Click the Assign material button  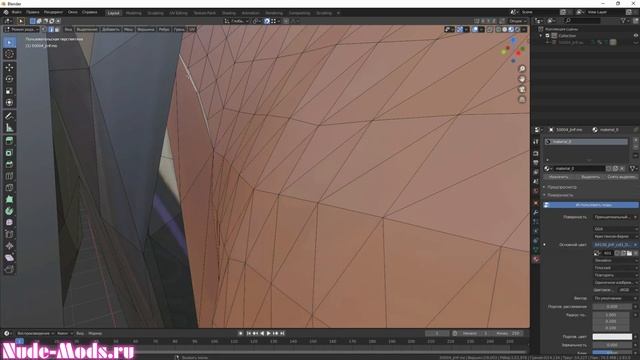click(x=558, y=177)
